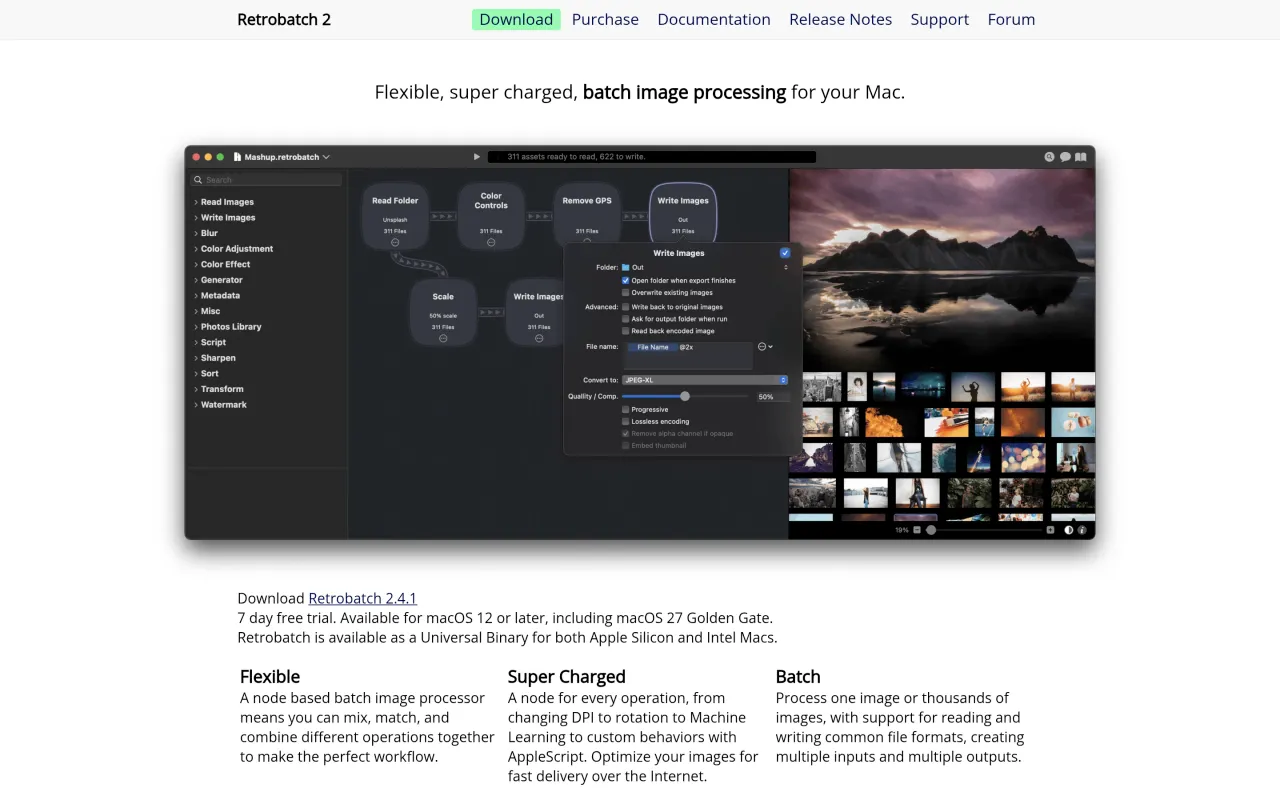1280x800 pixels.
Task: Open the Documentation page
Action: point(714,19)
